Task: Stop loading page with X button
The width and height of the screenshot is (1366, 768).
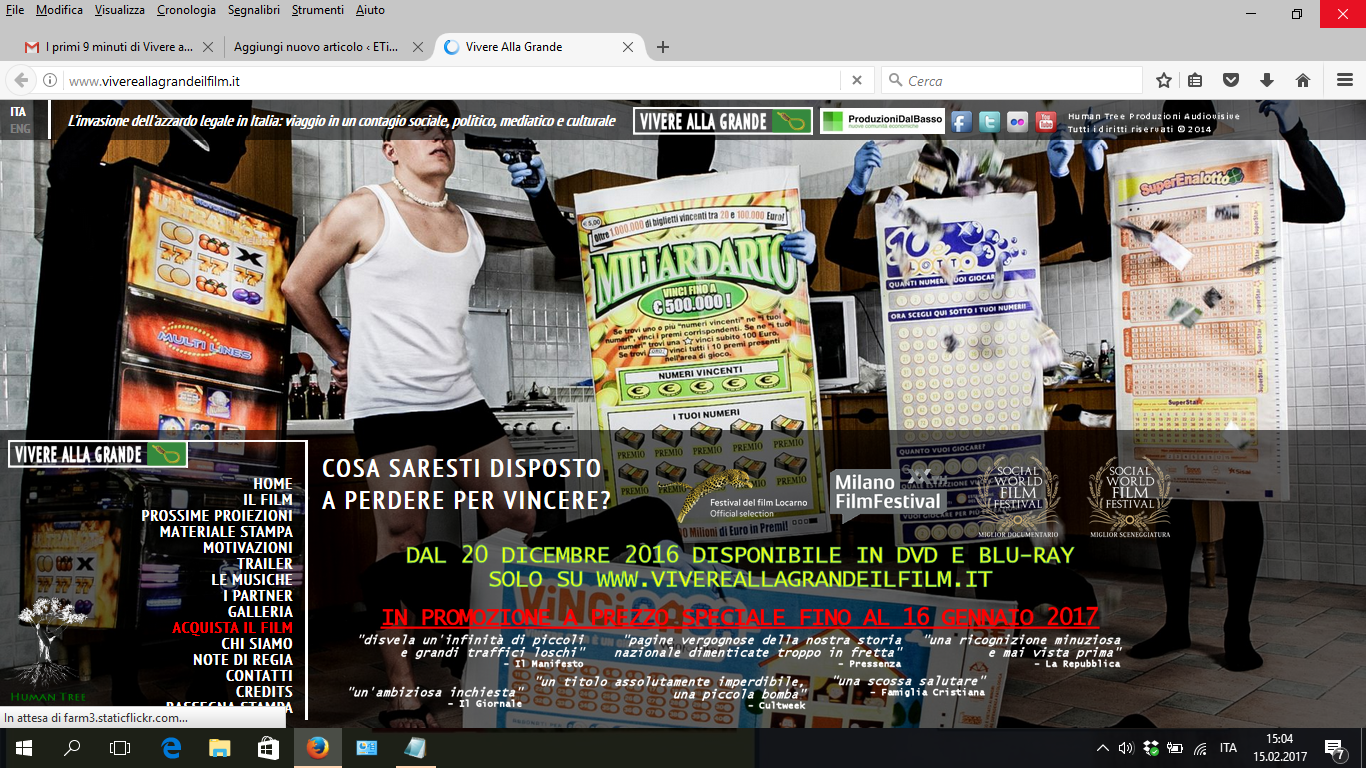Action: (x=857, y=81)
